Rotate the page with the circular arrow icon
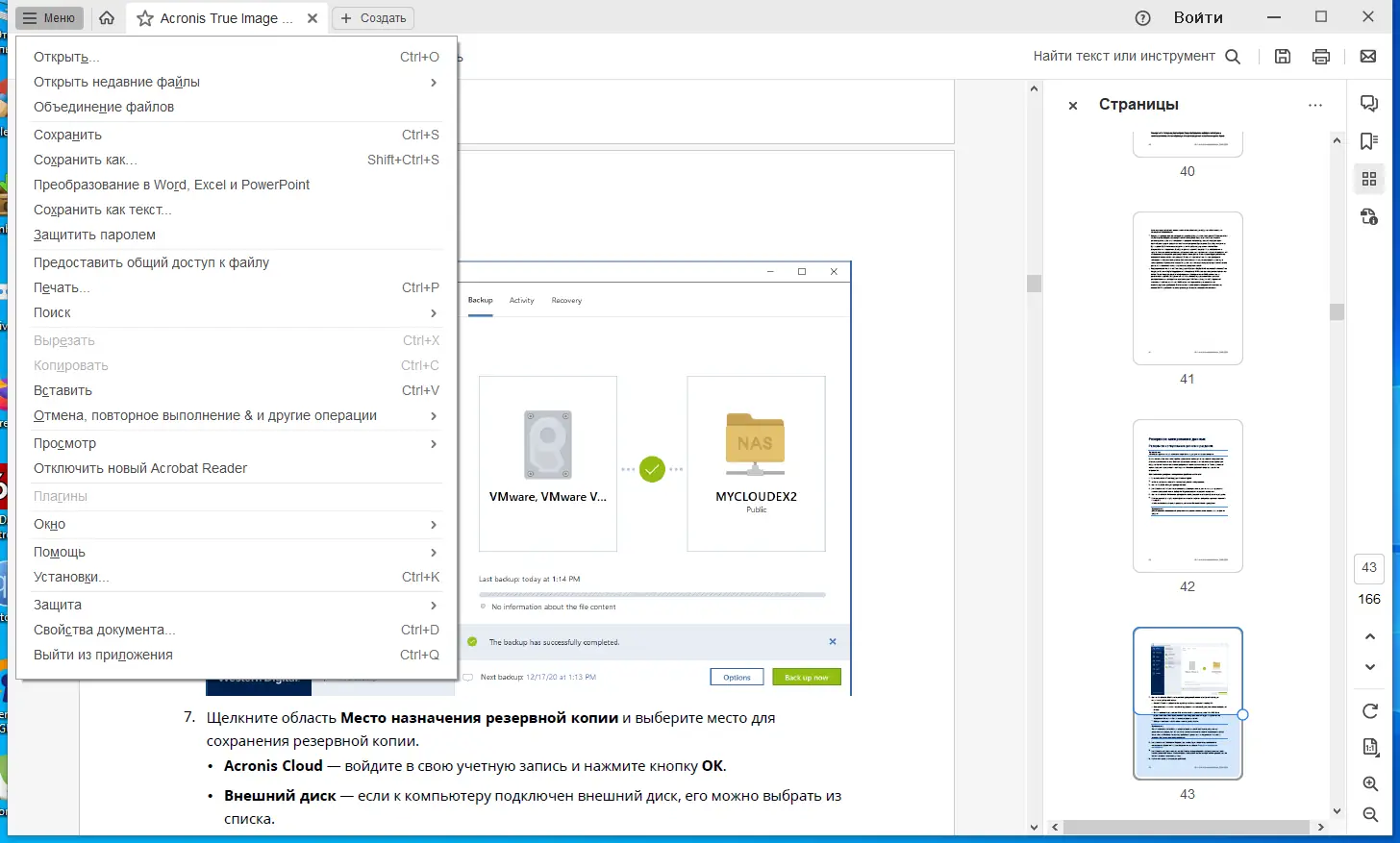 1370,711
